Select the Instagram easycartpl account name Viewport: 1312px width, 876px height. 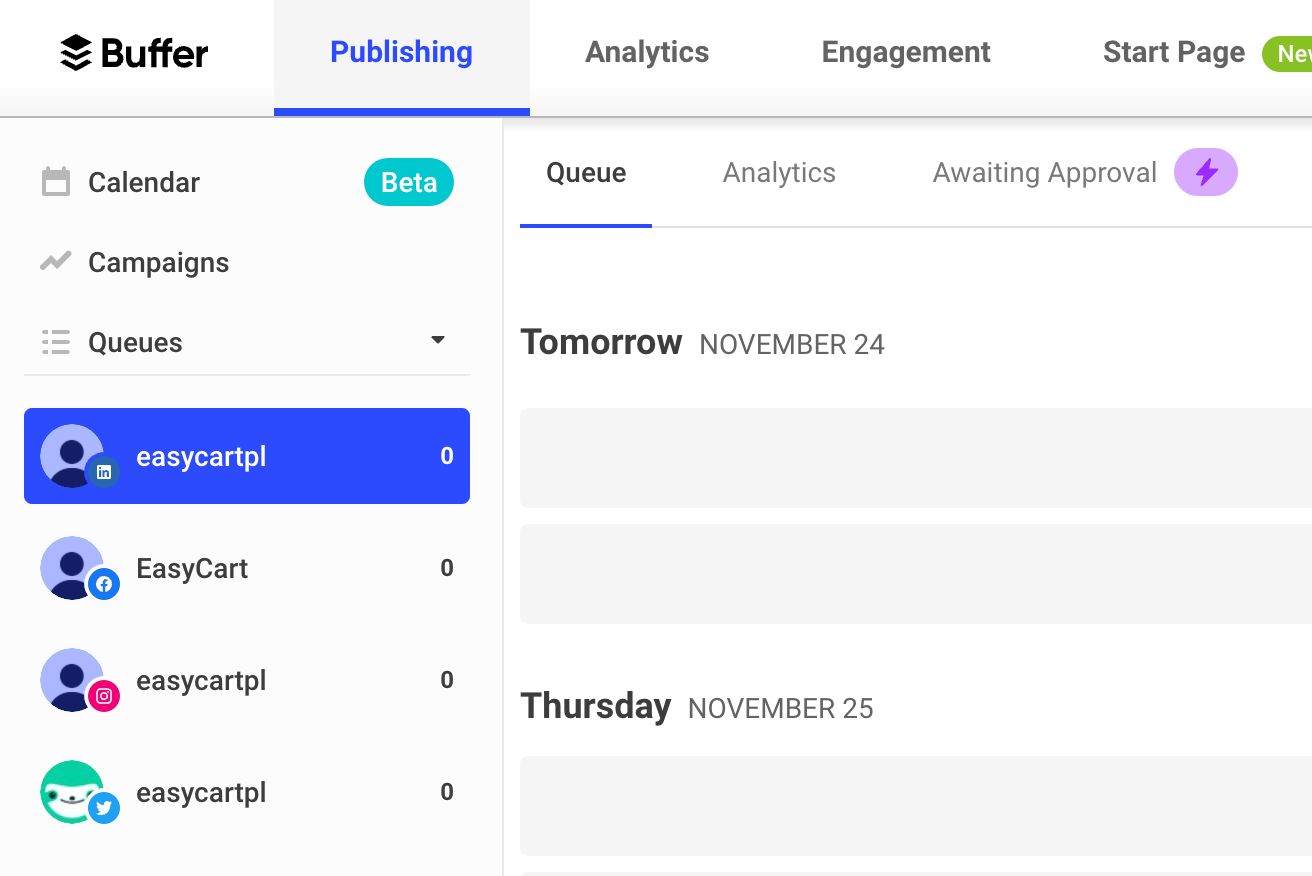[x=201, y=681]
